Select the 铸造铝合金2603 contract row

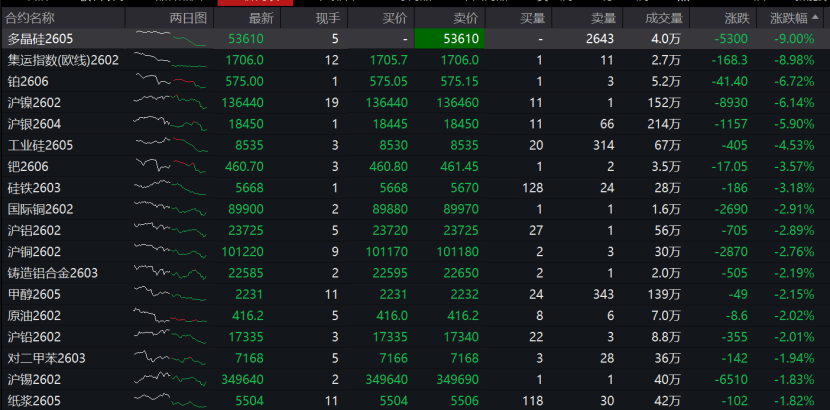coord(52,273)
